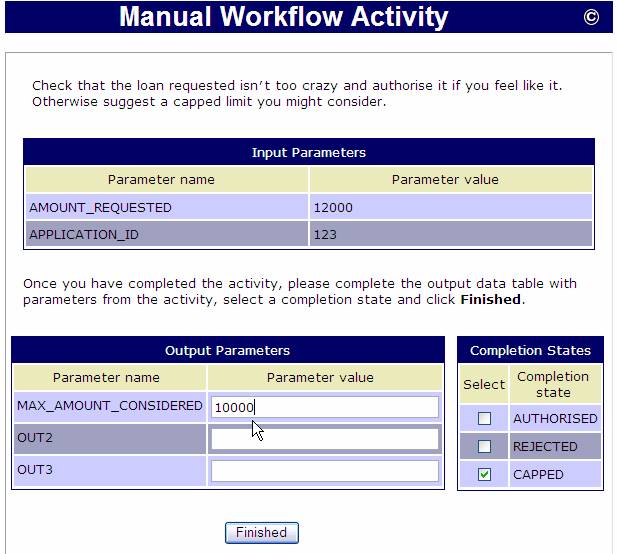Click the copyright symbol in title bar
The height and width of the screenshot is (554, 617).
[x=591, y=17]
